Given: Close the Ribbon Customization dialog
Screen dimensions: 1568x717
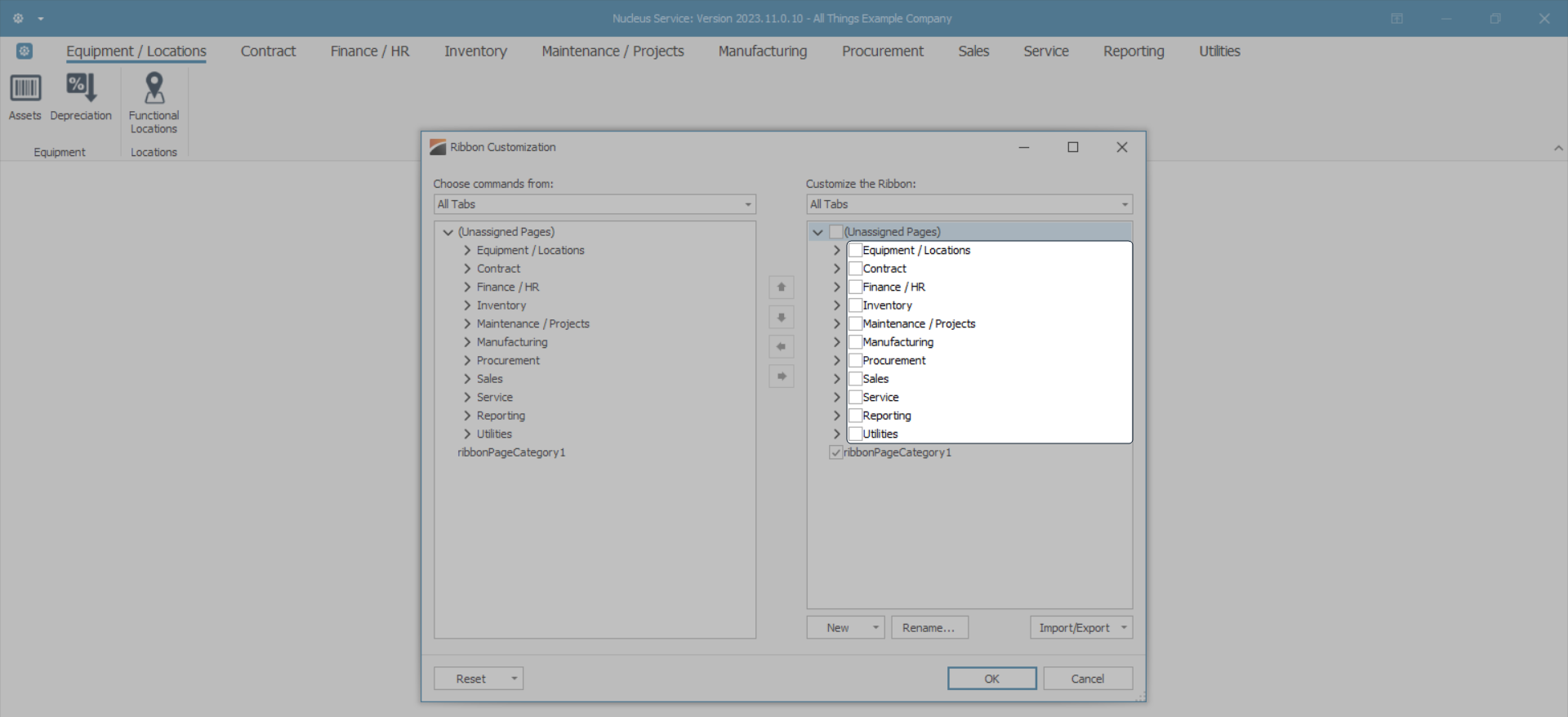Looking at the screenshot, I should (1122, 147).
